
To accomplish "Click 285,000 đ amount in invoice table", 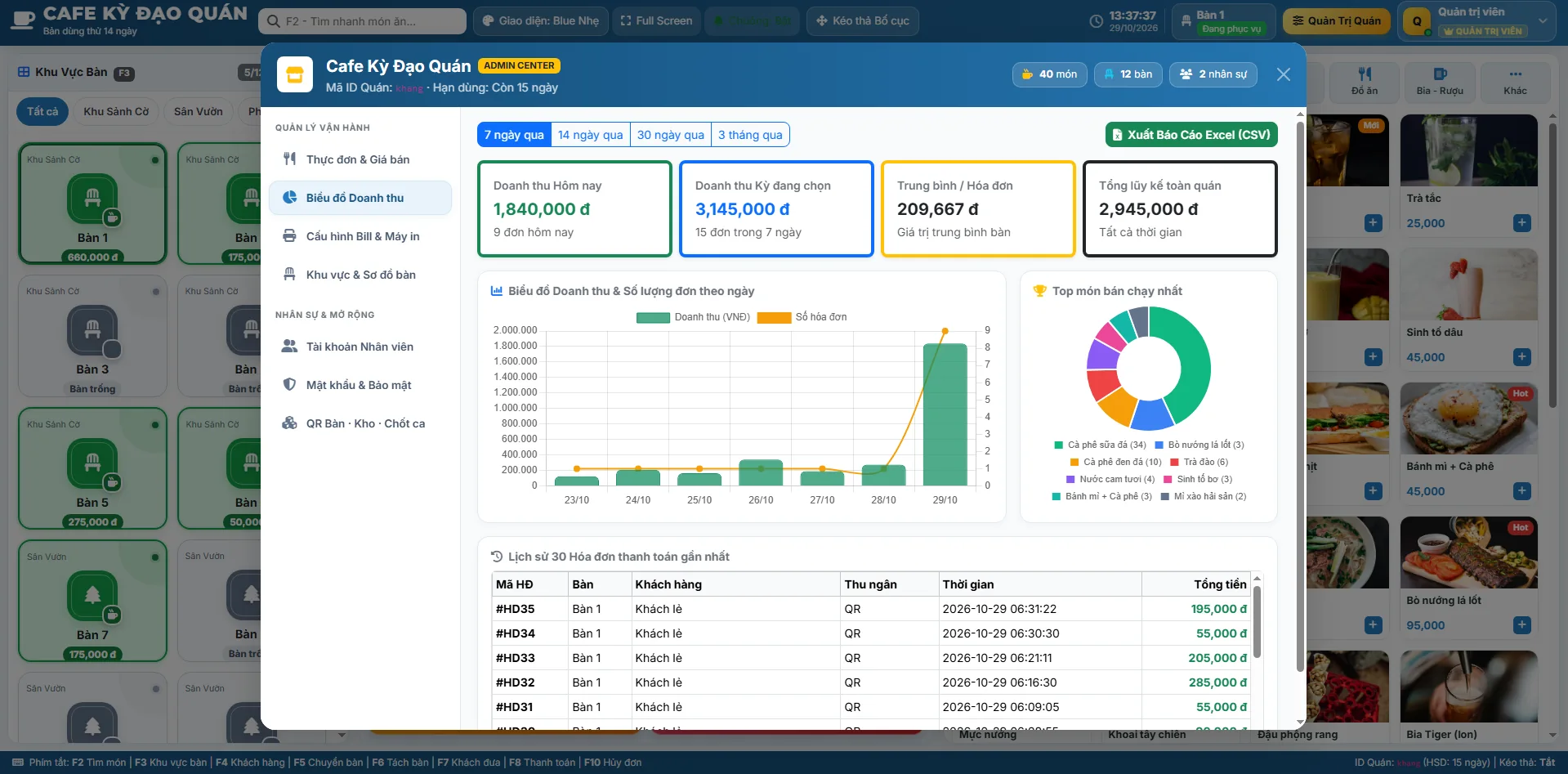I will (1217, 682).
